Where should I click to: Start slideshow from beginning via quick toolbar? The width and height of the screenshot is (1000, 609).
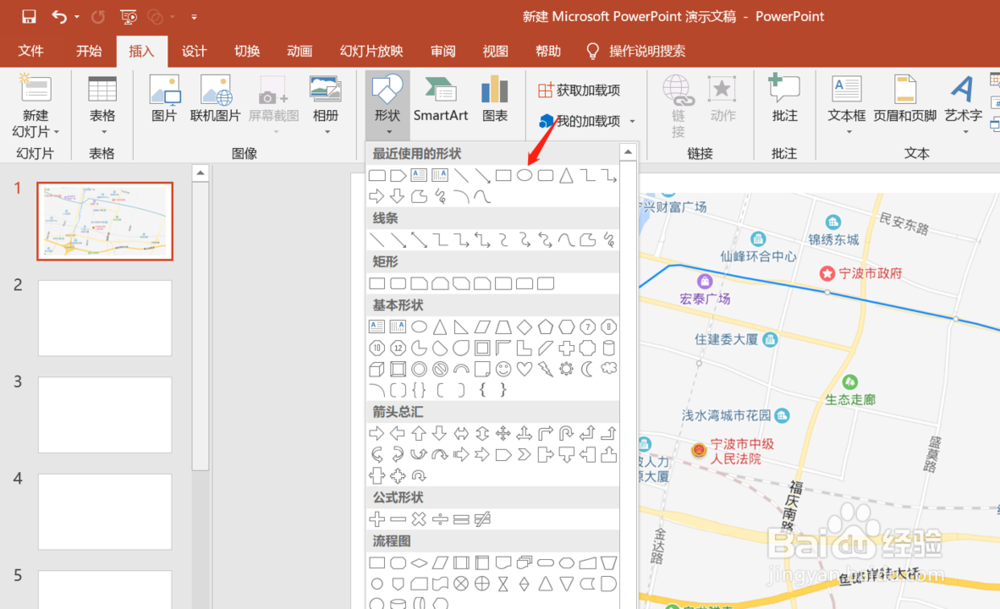tap(128, 17)
